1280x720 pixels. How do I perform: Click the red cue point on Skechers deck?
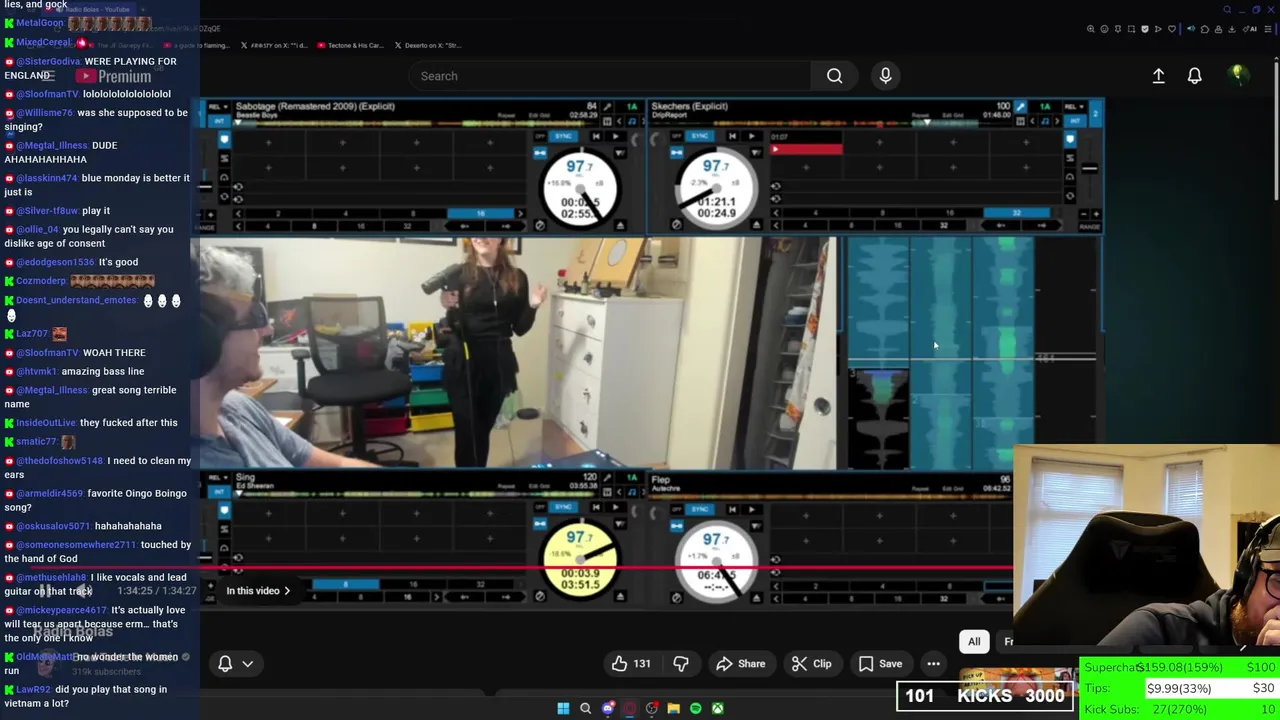coord(806,149)
